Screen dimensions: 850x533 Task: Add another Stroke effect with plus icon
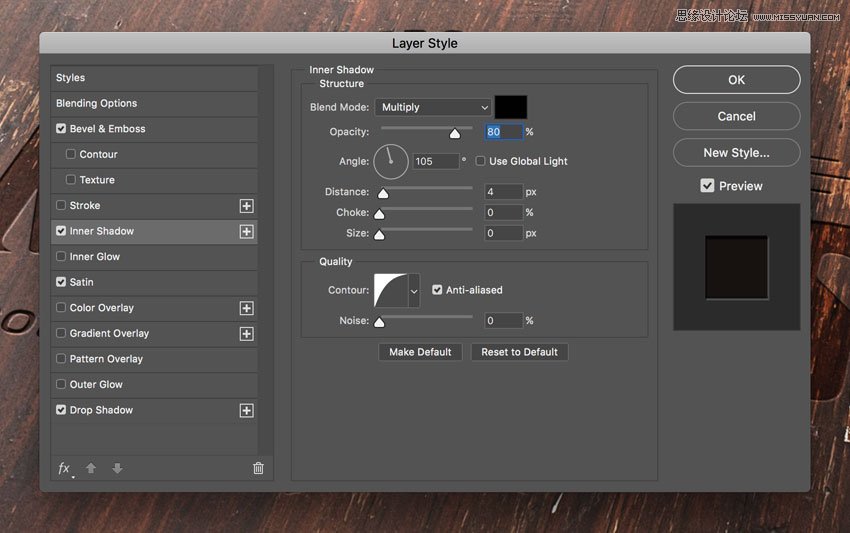(x=246, y=206)
